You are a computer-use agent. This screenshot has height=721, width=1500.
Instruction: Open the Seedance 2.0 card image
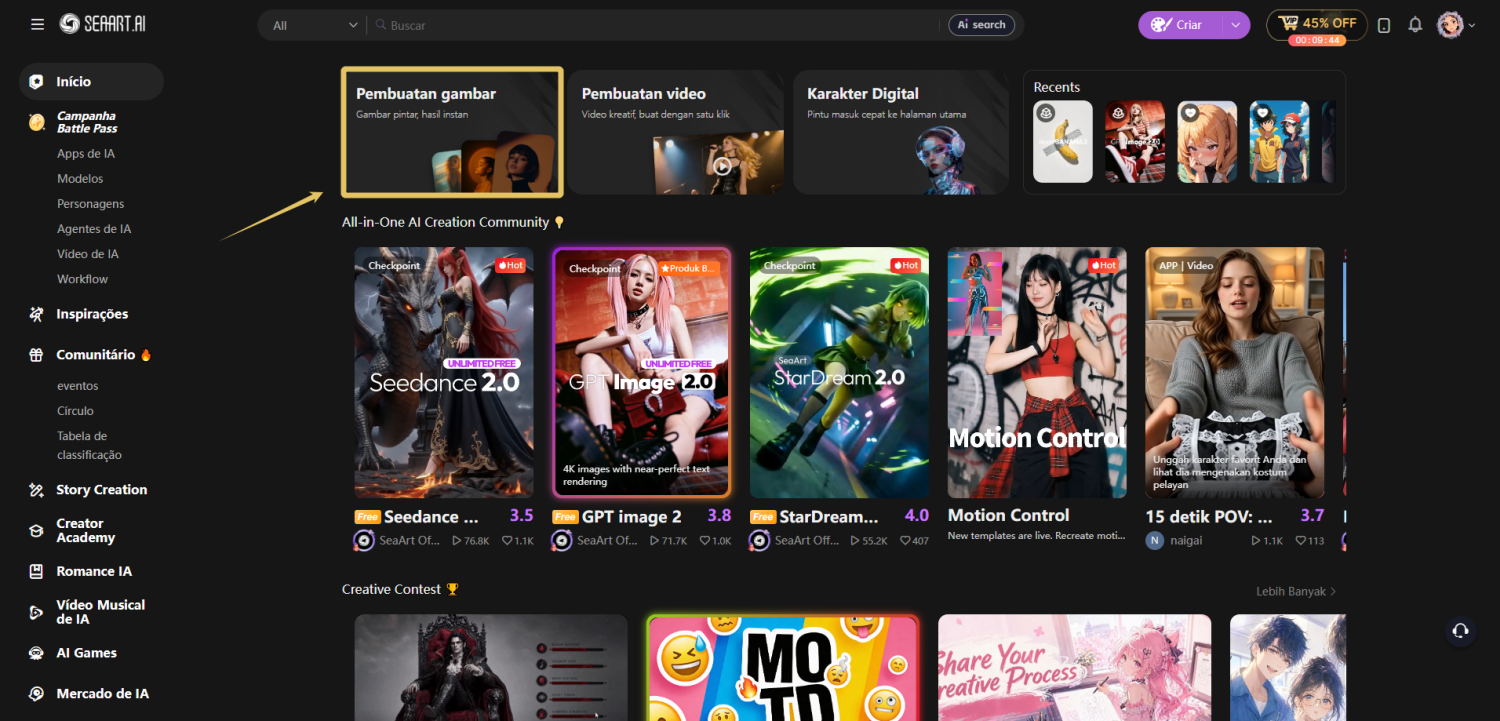click(444, 373)
